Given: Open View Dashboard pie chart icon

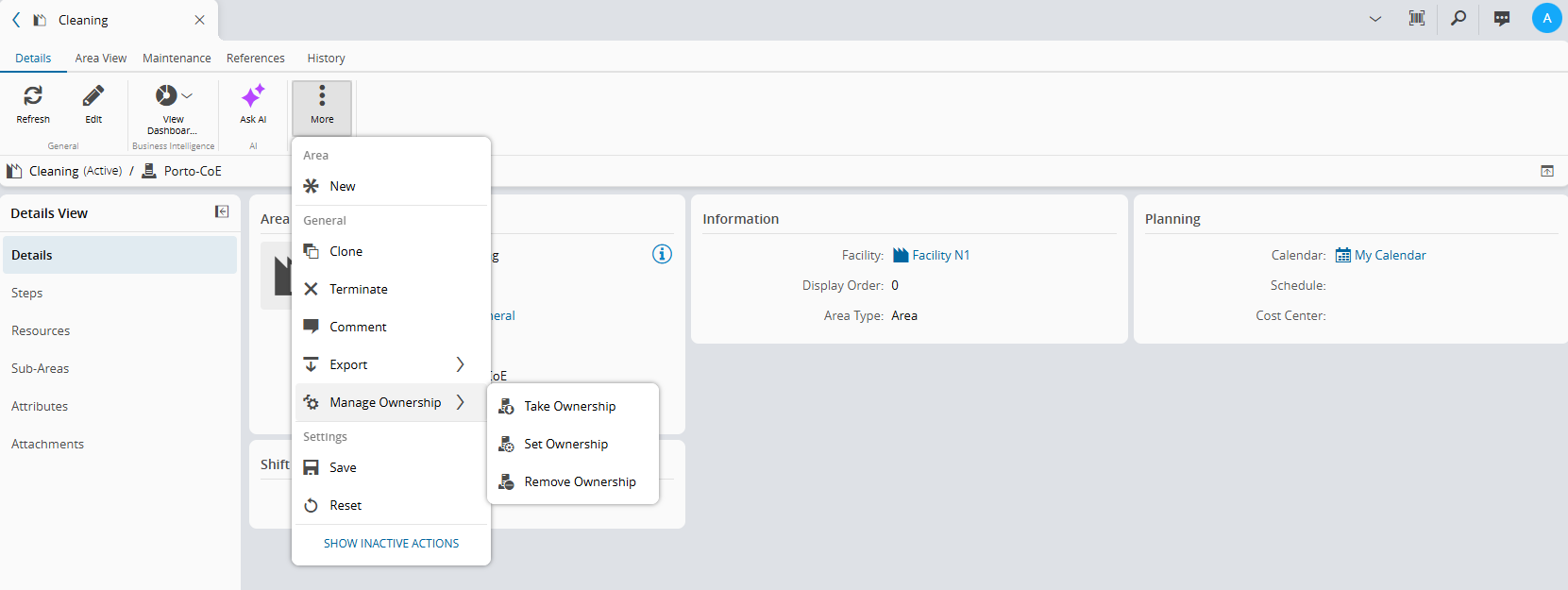Looking at the screenshot, I should click(x=166, y=95).
